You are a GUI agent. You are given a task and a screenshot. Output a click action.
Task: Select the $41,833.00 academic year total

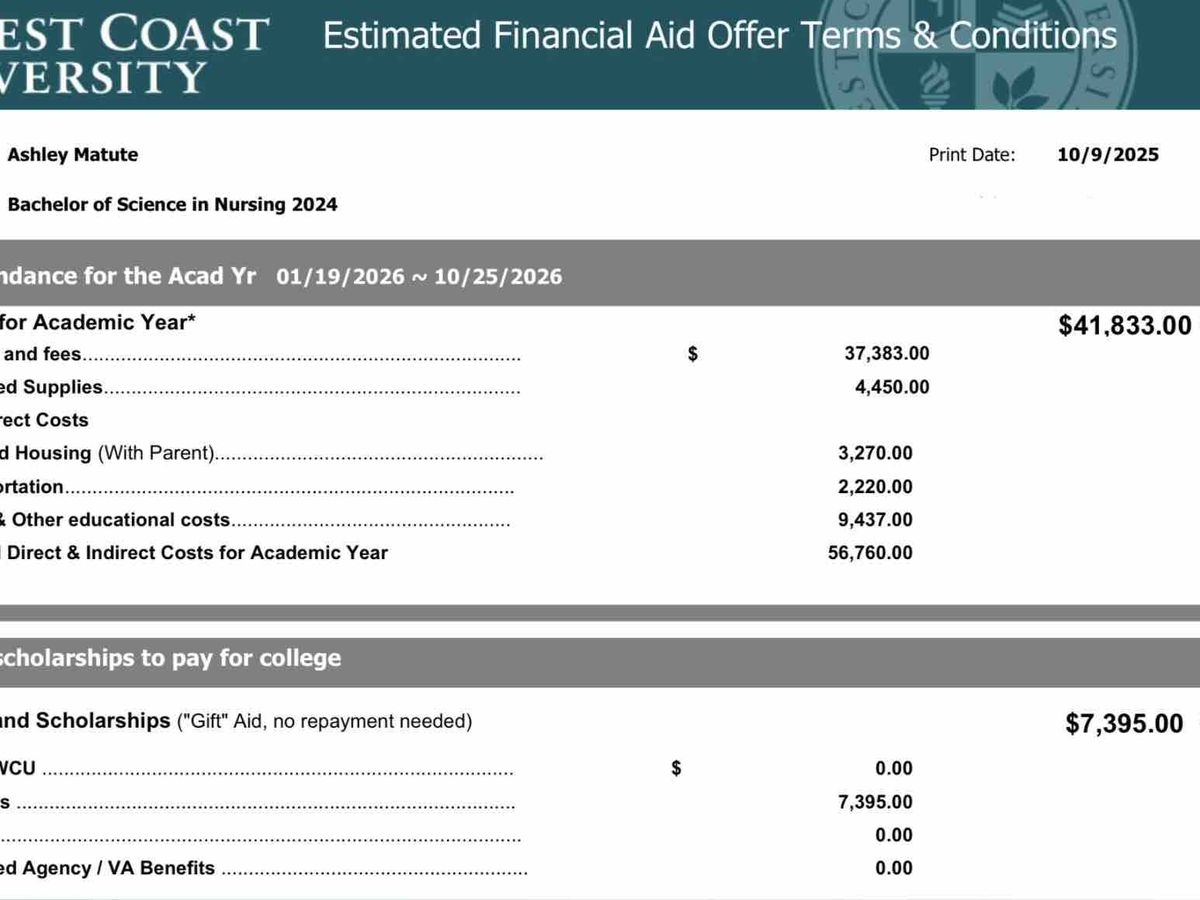tap(1125, 325)
